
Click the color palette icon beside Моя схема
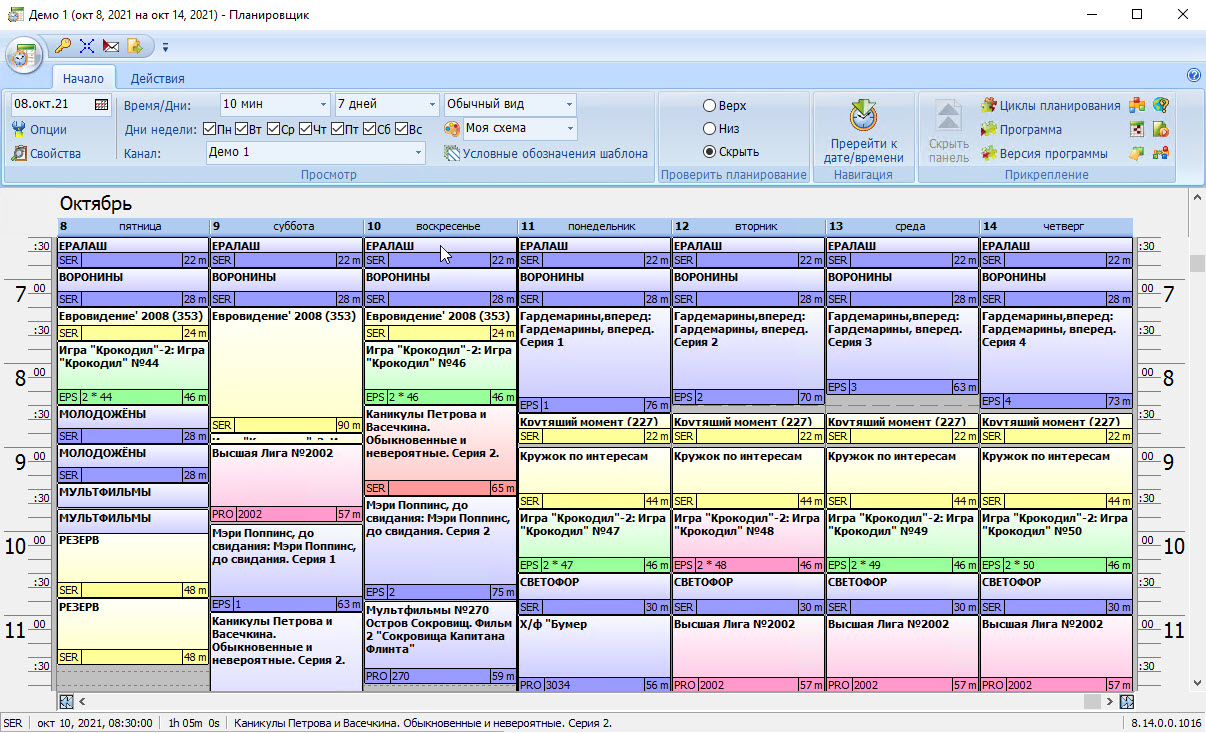[x=452, y=129]
